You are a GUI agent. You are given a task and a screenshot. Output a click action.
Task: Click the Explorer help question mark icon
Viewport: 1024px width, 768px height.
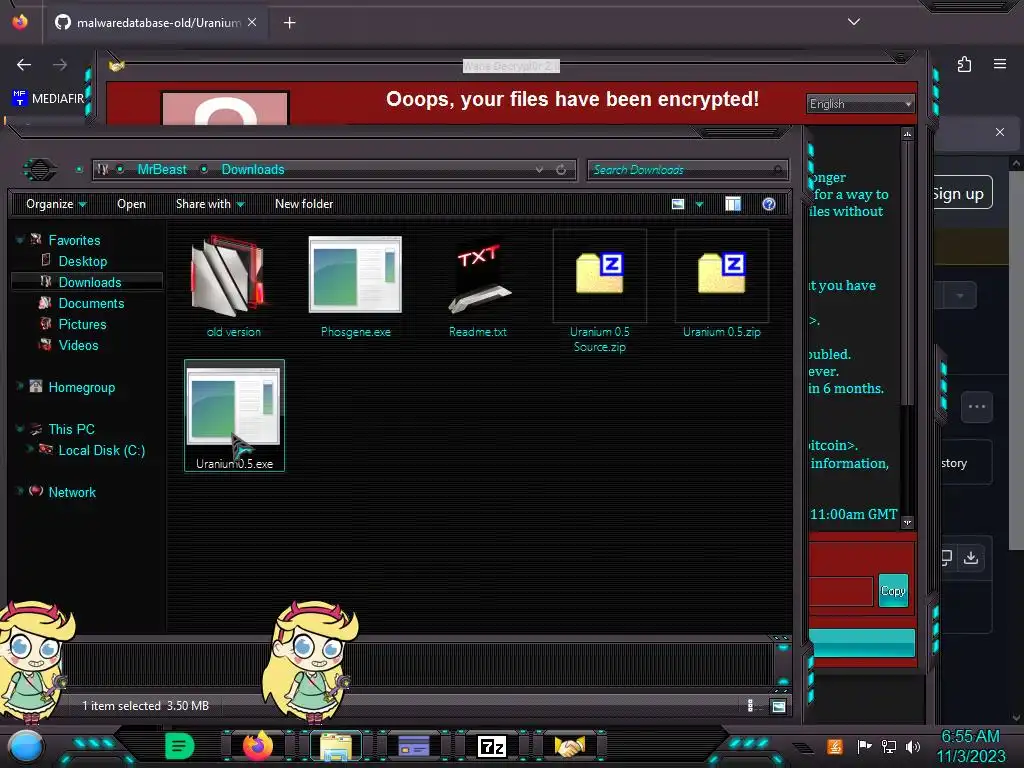(x=769, y=204)
